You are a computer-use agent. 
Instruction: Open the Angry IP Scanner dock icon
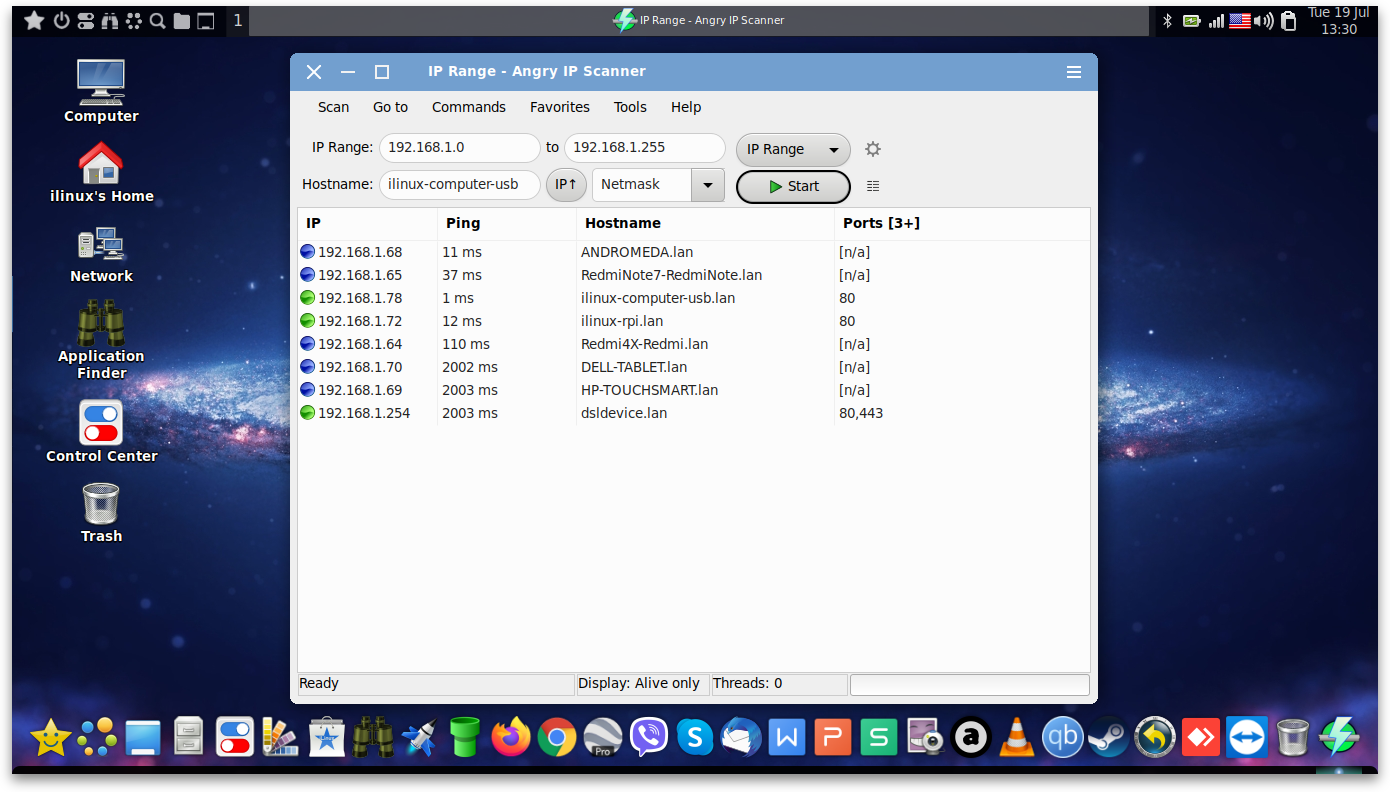(x=1338, y=738)
